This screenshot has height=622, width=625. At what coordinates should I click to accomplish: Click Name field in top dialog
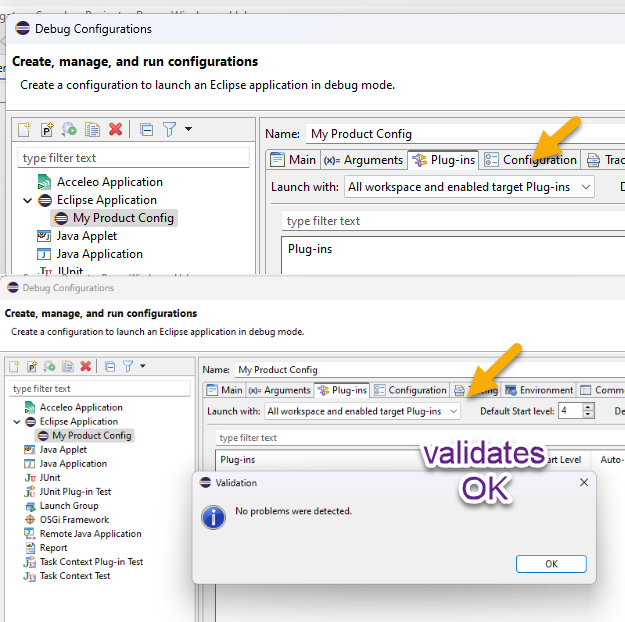465,134
